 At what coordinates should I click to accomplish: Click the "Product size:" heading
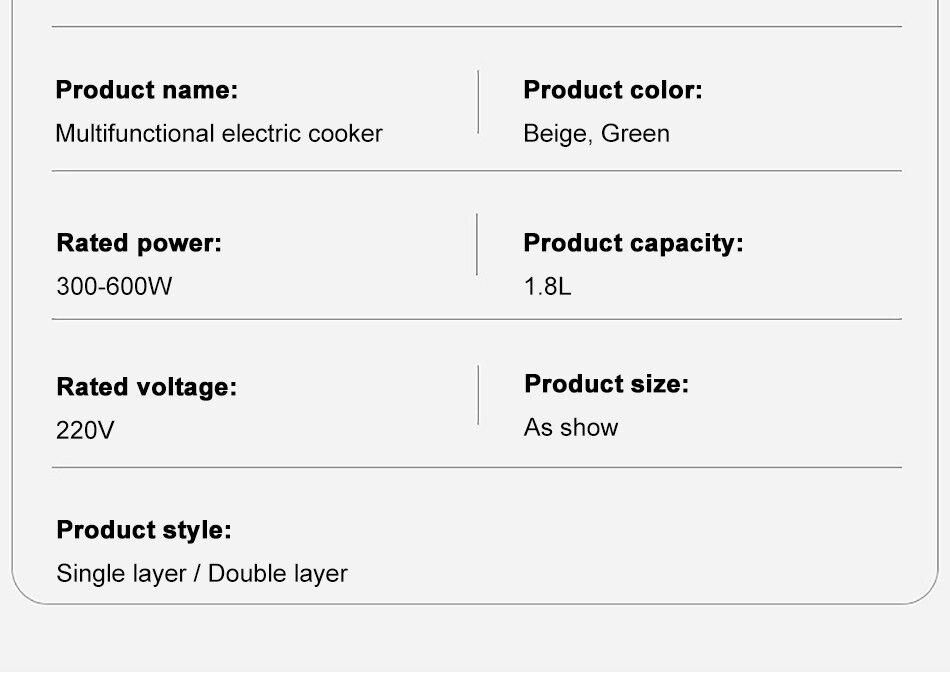coord(606,384)
